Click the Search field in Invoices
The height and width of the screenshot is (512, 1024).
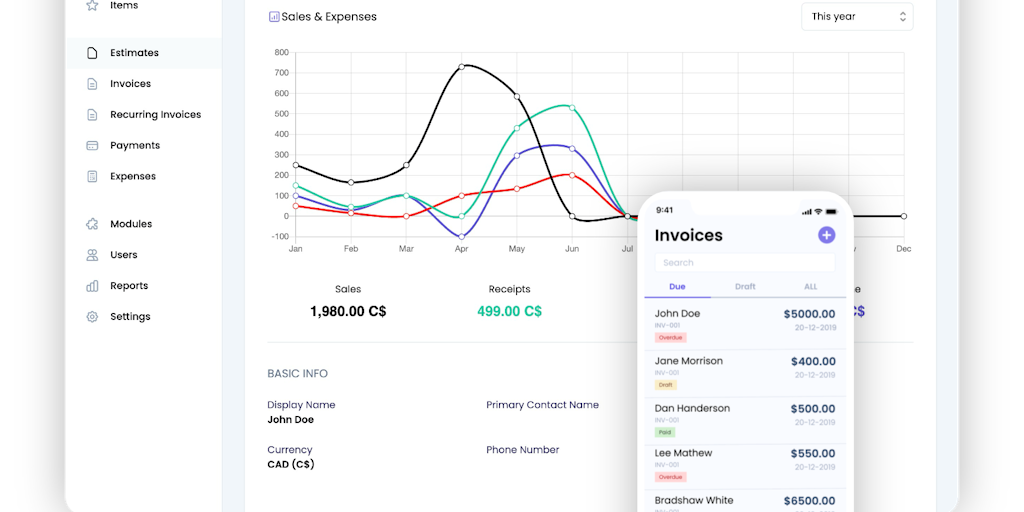coord(745,263)
